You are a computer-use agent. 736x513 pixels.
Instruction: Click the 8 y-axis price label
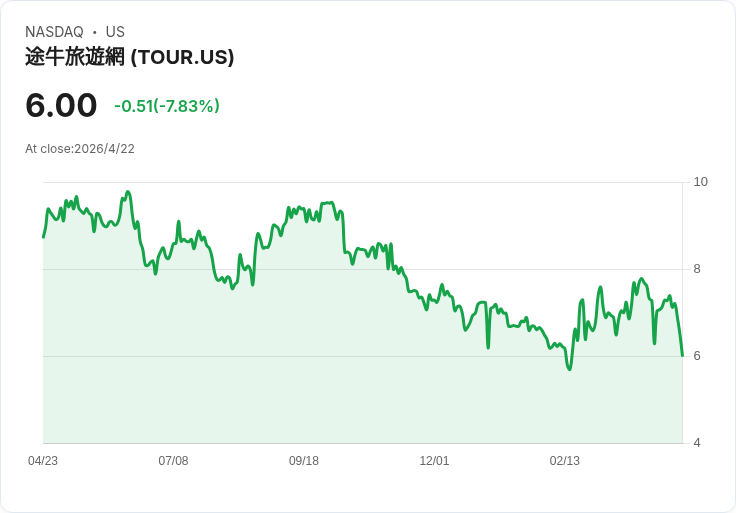coord(697,269)
